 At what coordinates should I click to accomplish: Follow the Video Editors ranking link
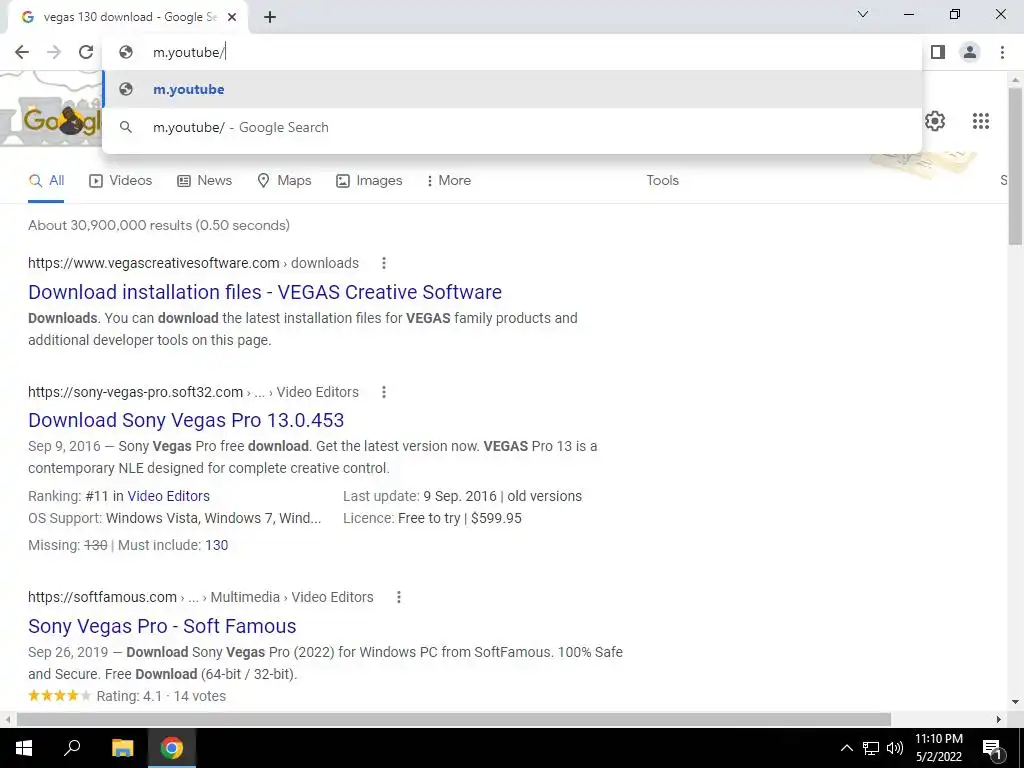(x=168, y=496)
